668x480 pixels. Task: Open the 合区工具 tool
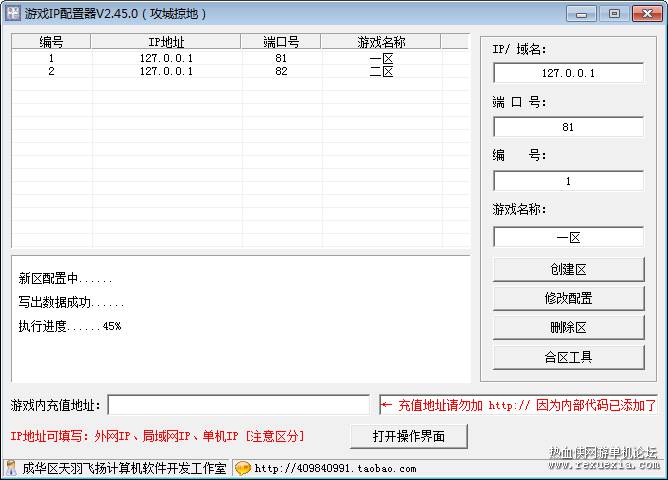[x=568, y=357]
